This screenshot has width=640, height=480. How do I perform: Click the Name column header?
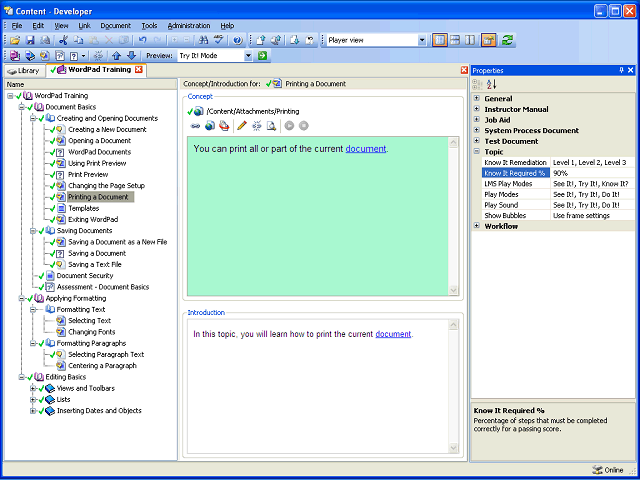[x=90, y=84]
